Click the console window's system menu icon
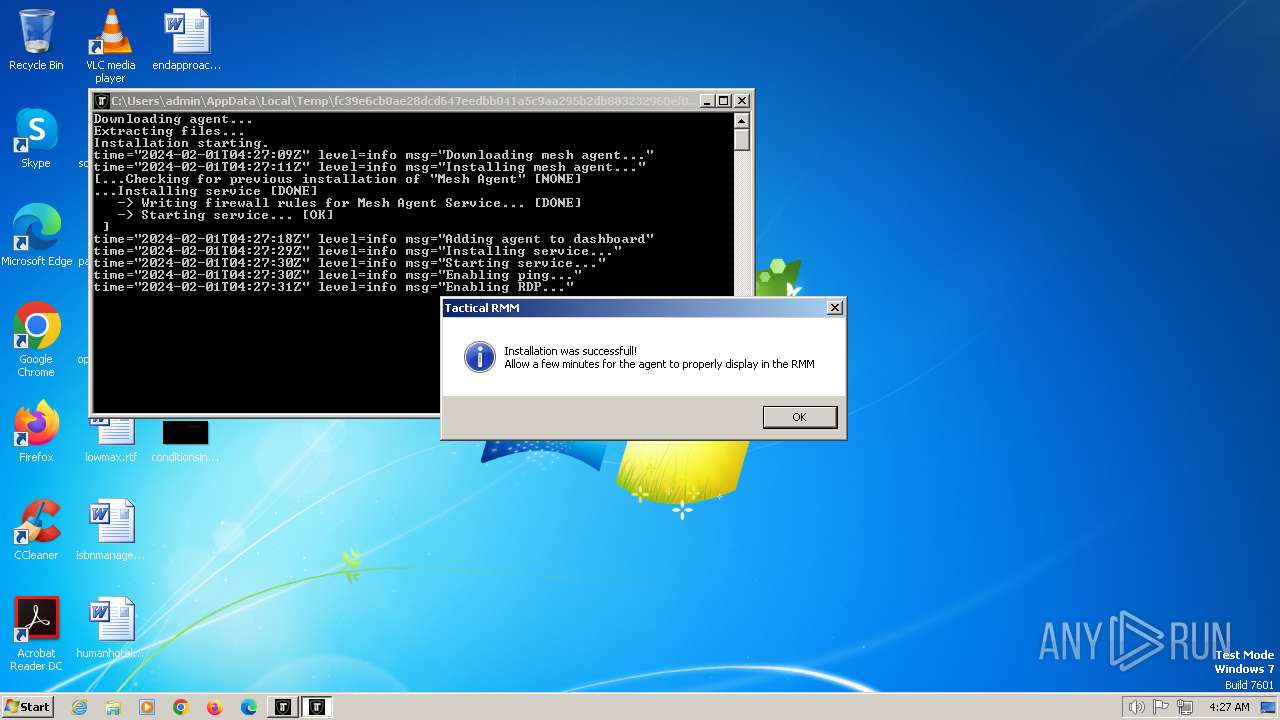 [x=101, y=101]
